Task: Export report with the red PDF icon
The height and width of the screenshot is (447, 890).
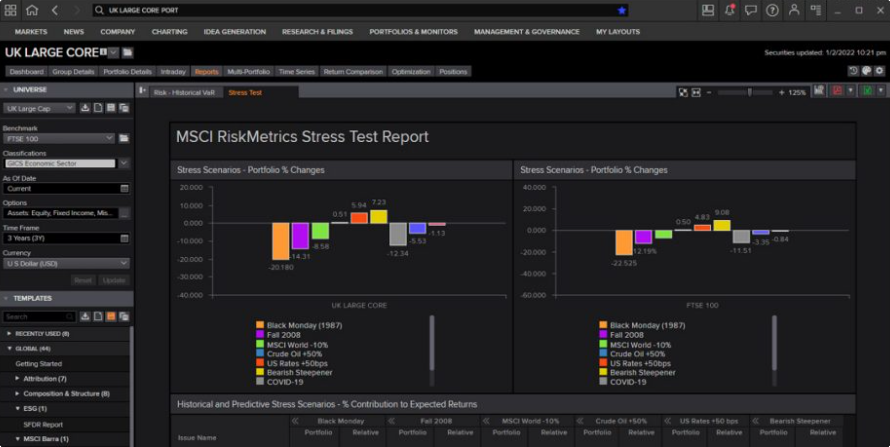Action: [x=836, y=91]
